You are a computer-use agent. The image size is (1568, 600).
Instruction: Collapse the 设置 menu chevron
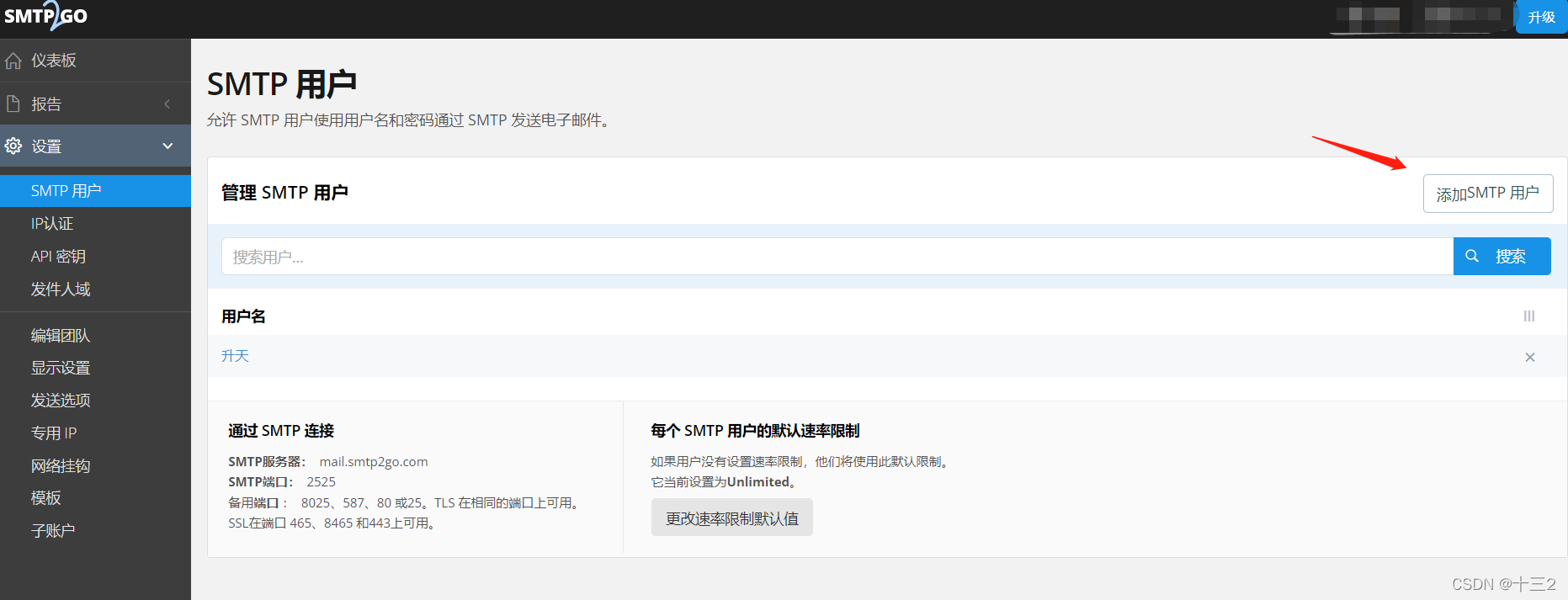click(x=167, y=146)
